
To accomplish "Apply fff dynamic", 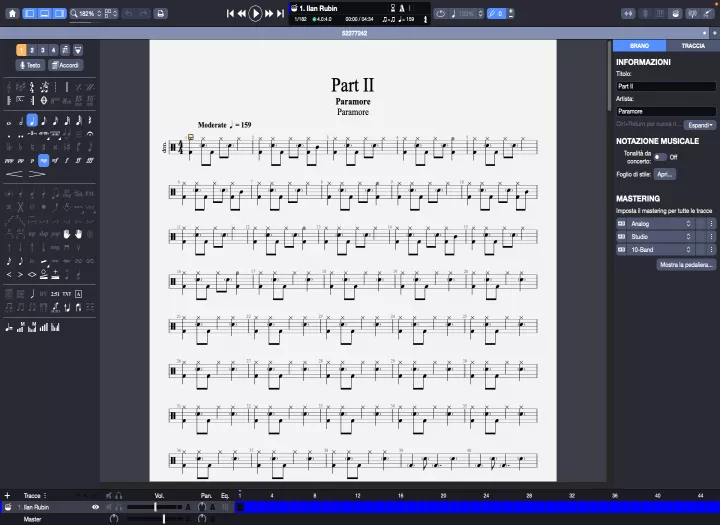I will coord(90,161).
